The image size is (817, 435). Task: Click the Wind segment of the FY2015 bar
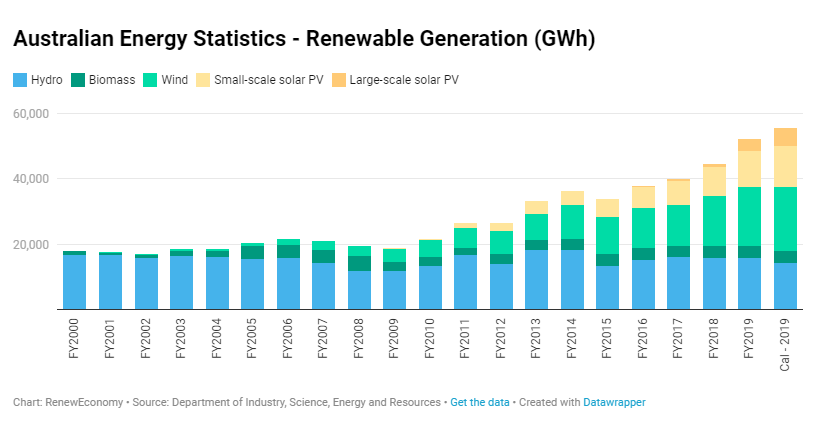click(608, 235)
